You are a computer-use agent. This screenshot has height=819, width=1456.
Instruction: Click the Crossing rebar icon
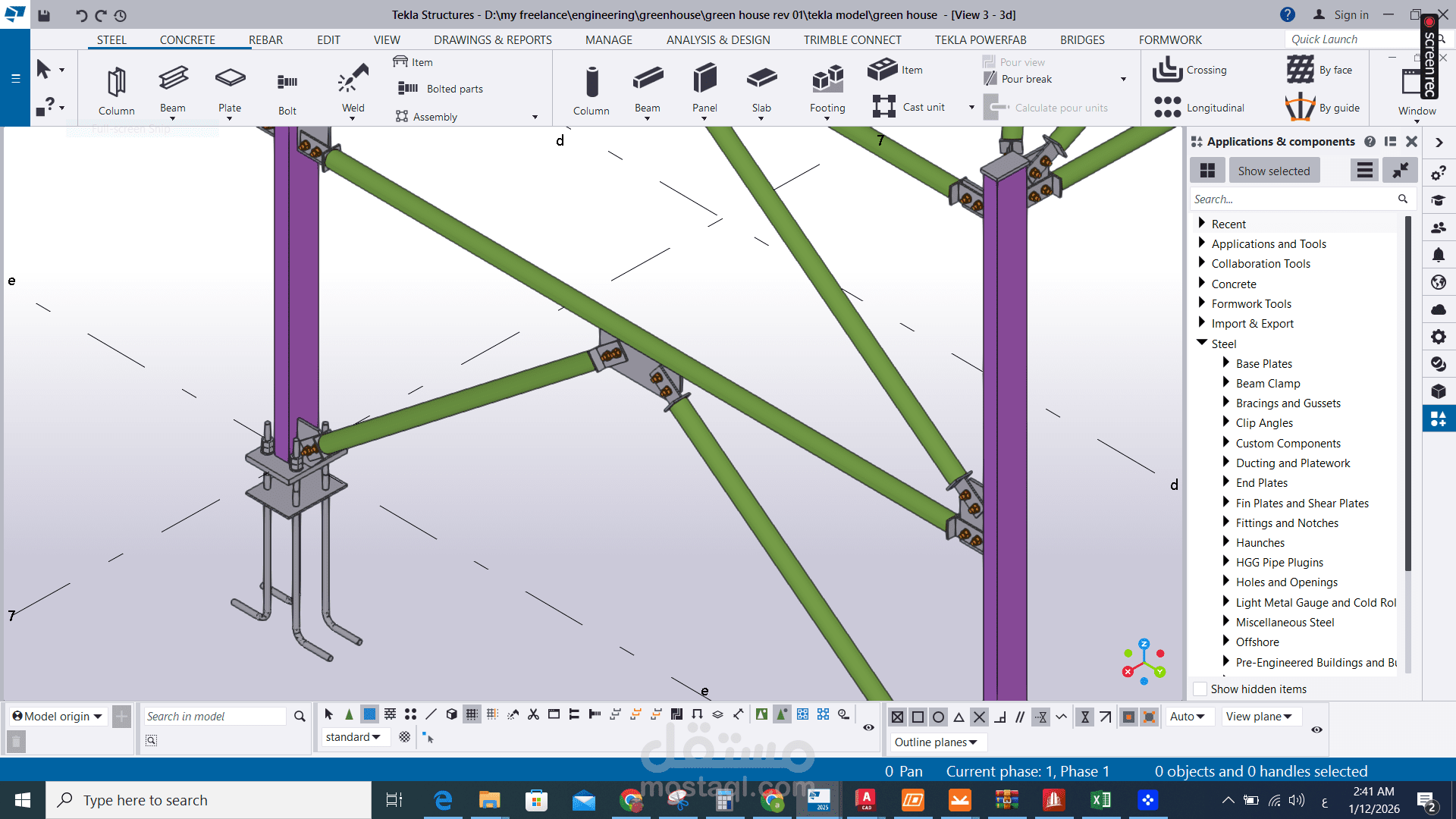[1168, 70]
